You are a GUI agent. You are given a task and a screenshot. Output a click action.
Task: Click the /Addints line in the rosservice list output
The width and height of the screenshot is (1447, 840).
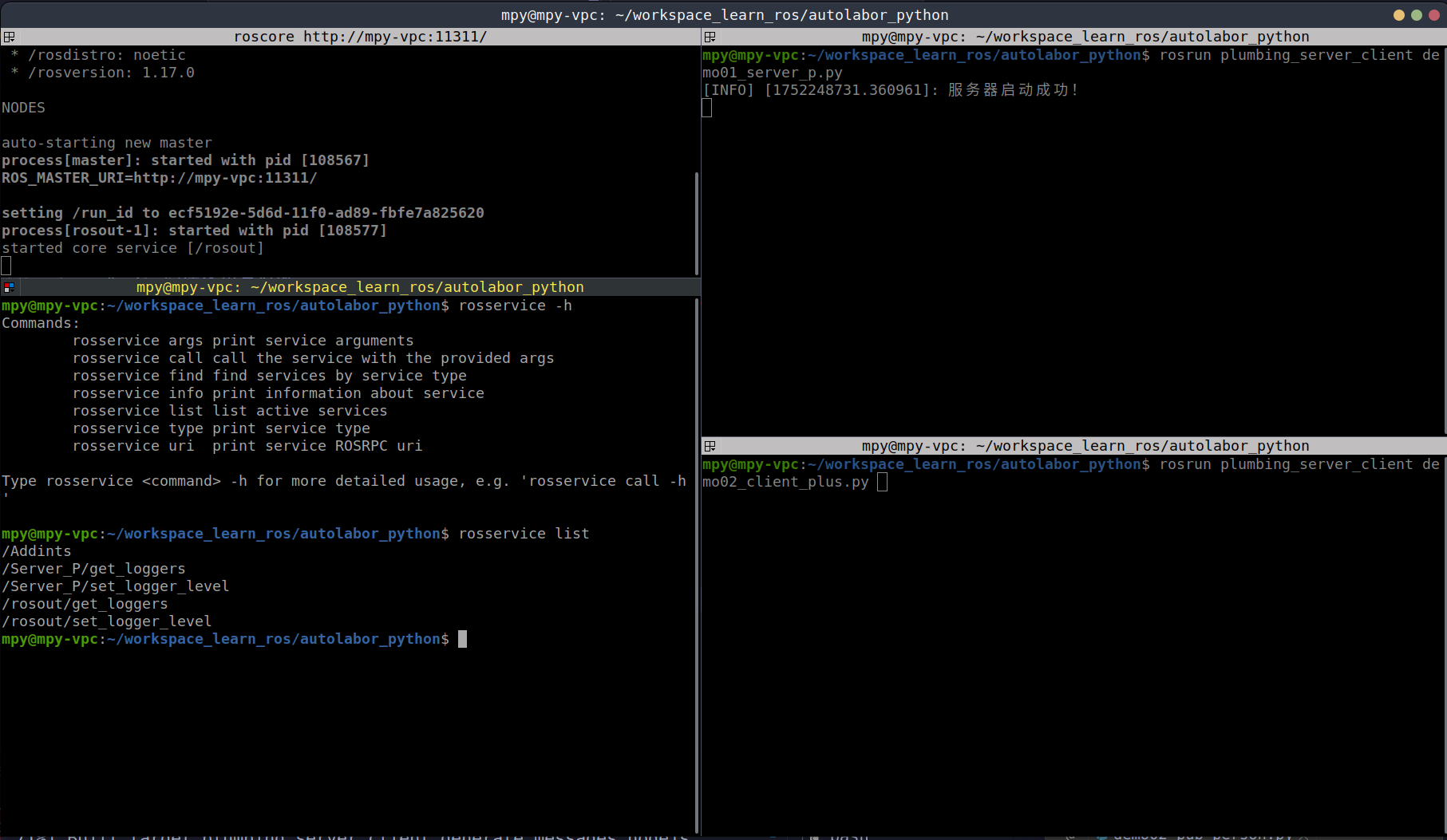coord(37,551)
